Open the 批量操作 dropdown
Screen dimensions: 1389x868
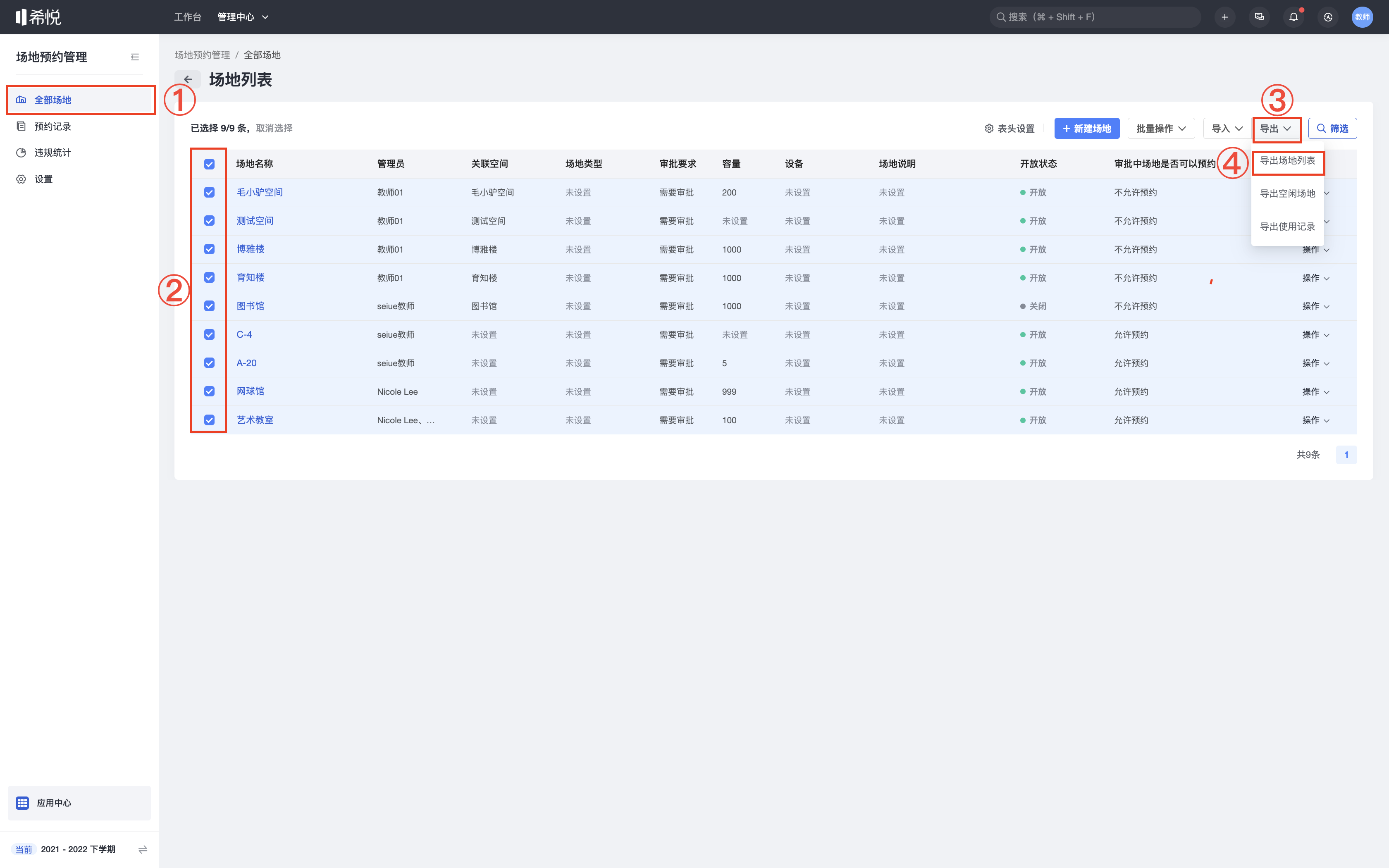1160,129
